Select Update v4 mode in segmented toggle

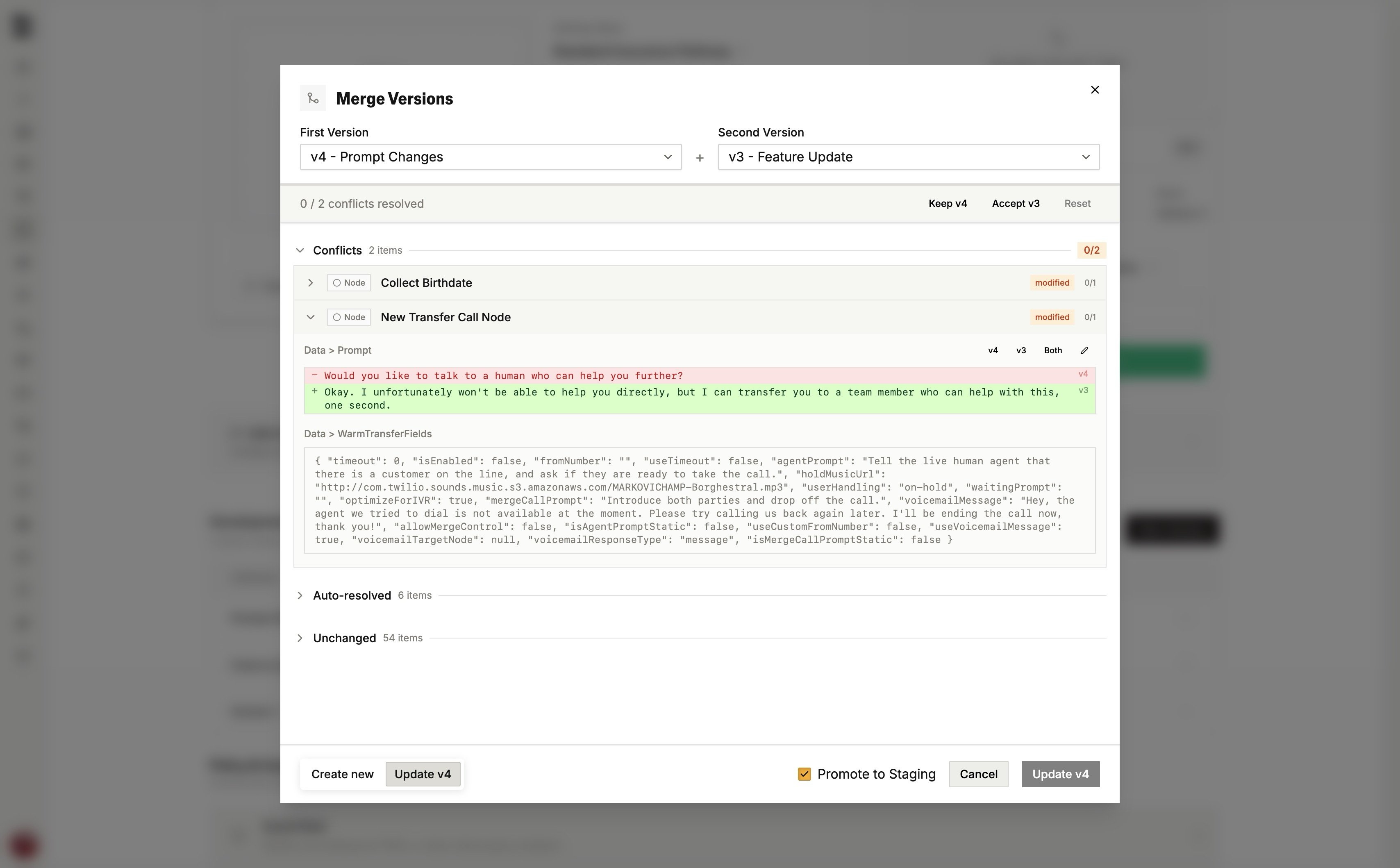pyautogui.click(x=423, y=774)
